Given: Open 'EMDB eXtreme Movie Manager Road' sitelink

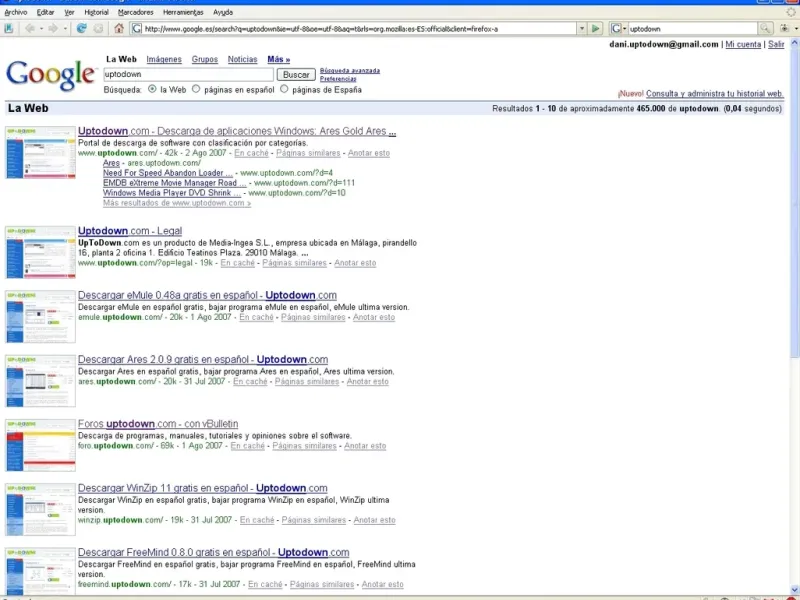Looking at the screenshot, I should coord(174,183).
